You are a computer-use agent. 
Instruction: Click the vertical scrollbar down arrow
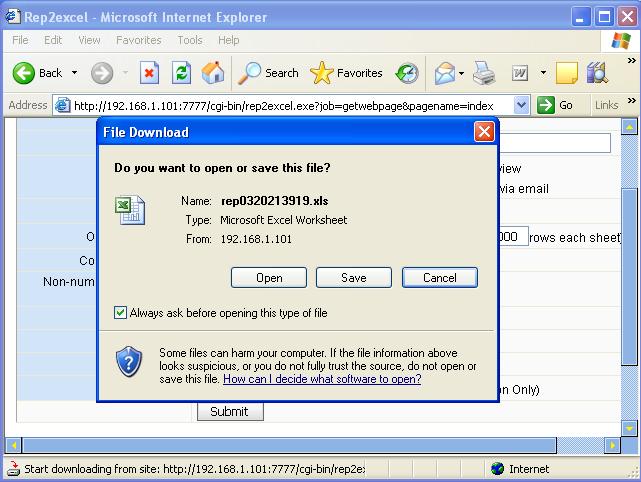point(629,428)
